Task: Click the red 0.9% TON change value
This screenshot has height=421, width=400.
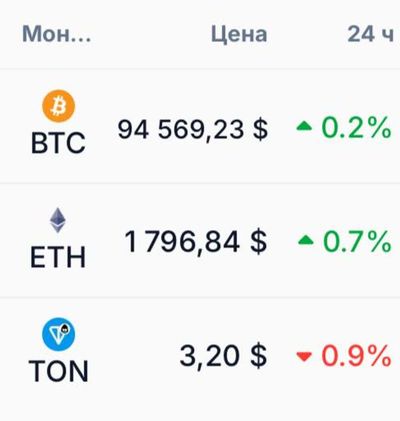Action: [356, 356]
